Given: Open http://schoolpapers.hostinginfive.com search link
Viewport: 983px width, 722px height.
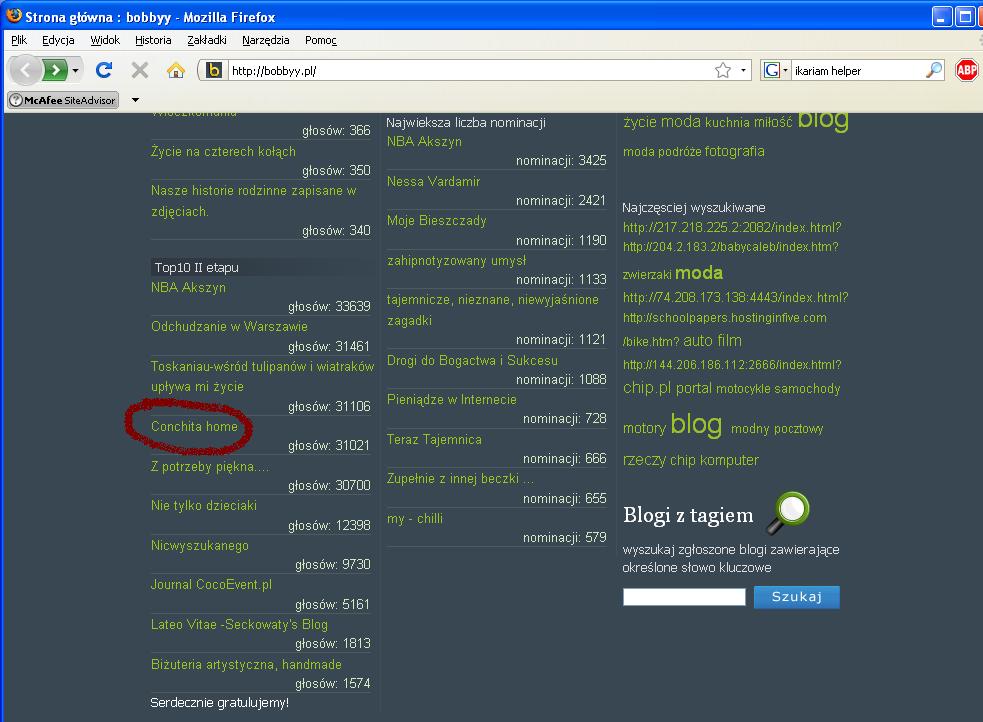Looking at the screenshot, I should point(725,318).
